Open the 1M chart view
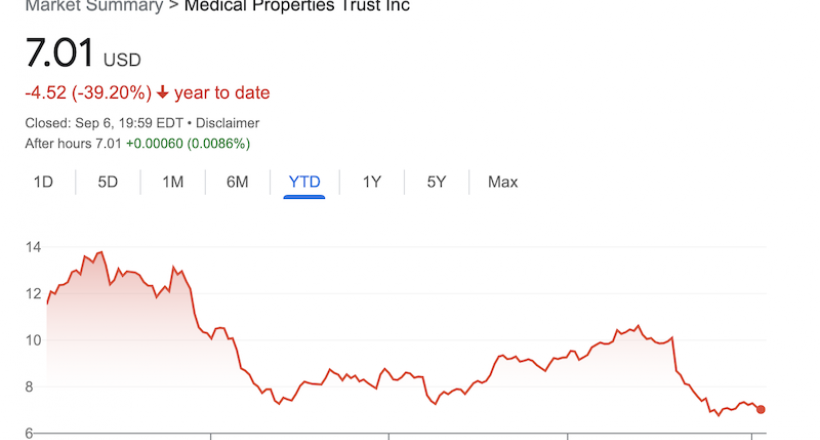 [x=173, y=182]
